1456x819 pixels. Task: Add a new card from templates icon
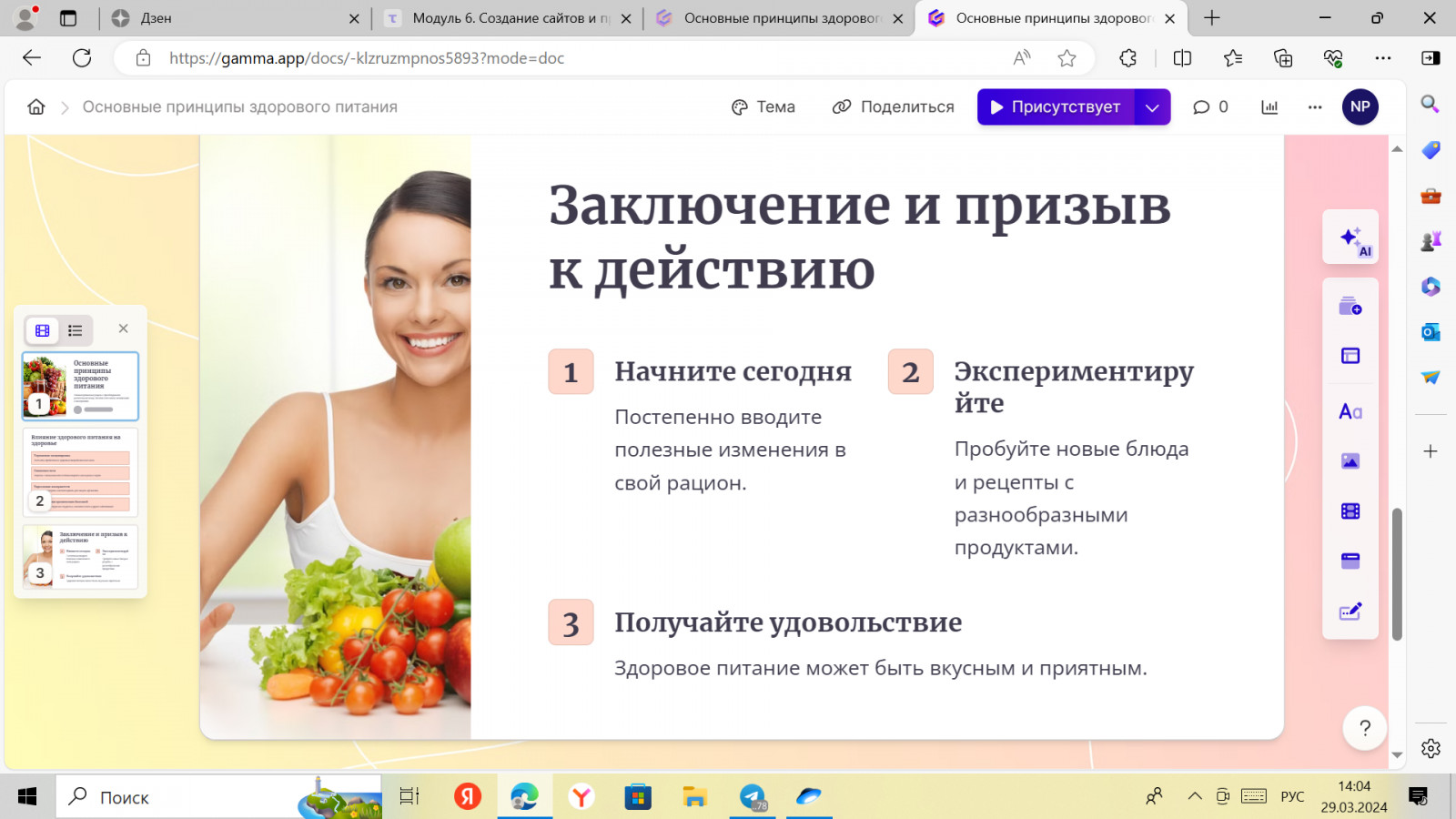(x=1350, y=307)
